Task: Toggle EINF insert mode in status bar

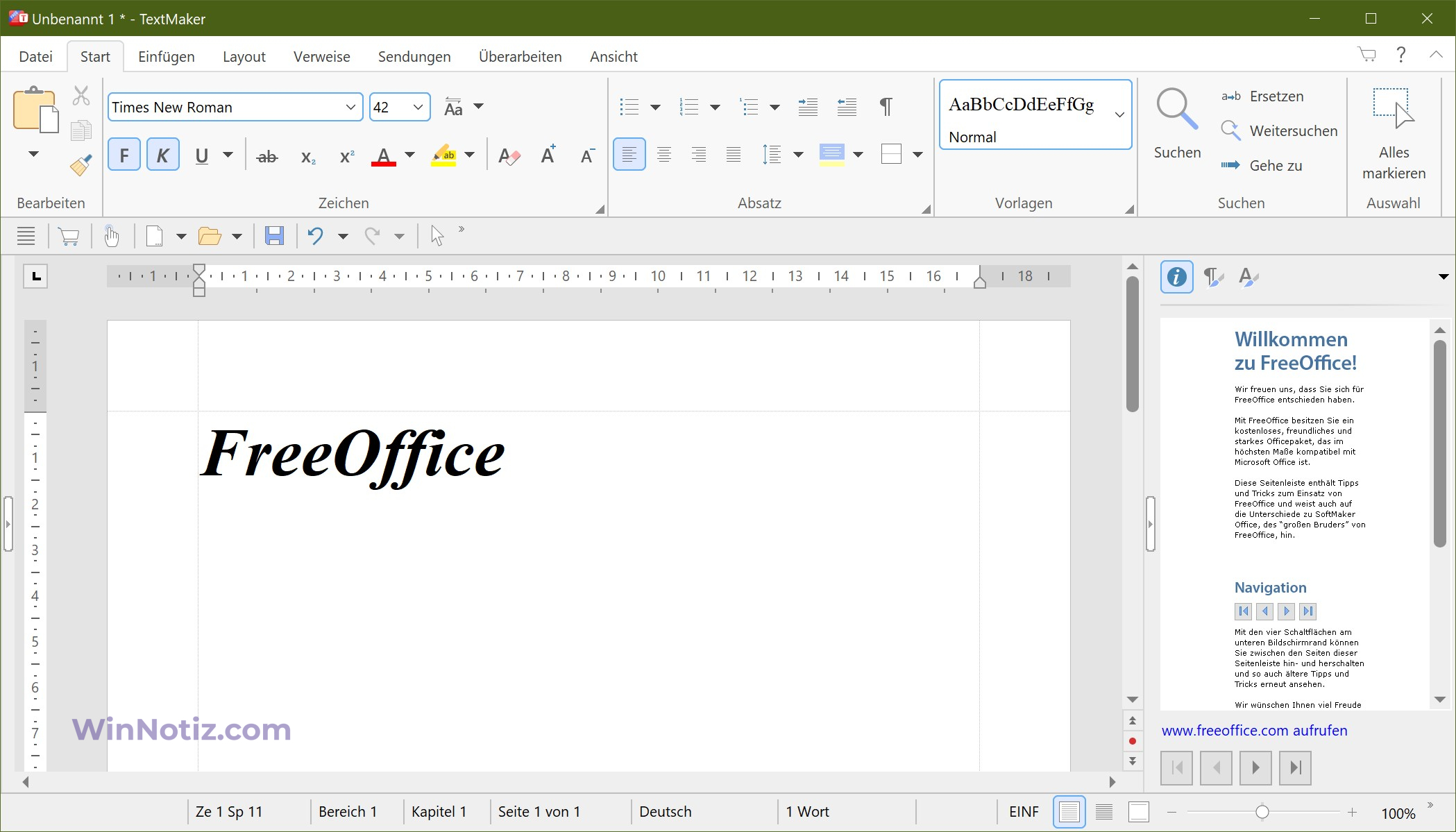Action: (x=1024, y=811)
